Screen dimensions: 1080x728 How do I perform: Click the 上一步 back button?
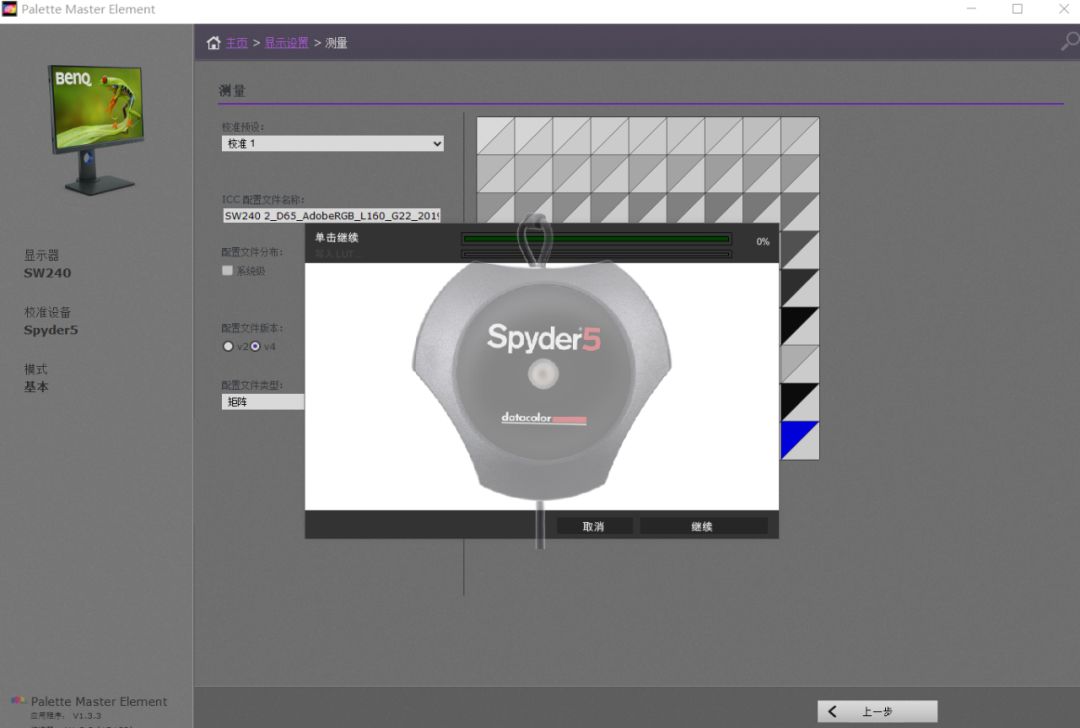point(877,711)
